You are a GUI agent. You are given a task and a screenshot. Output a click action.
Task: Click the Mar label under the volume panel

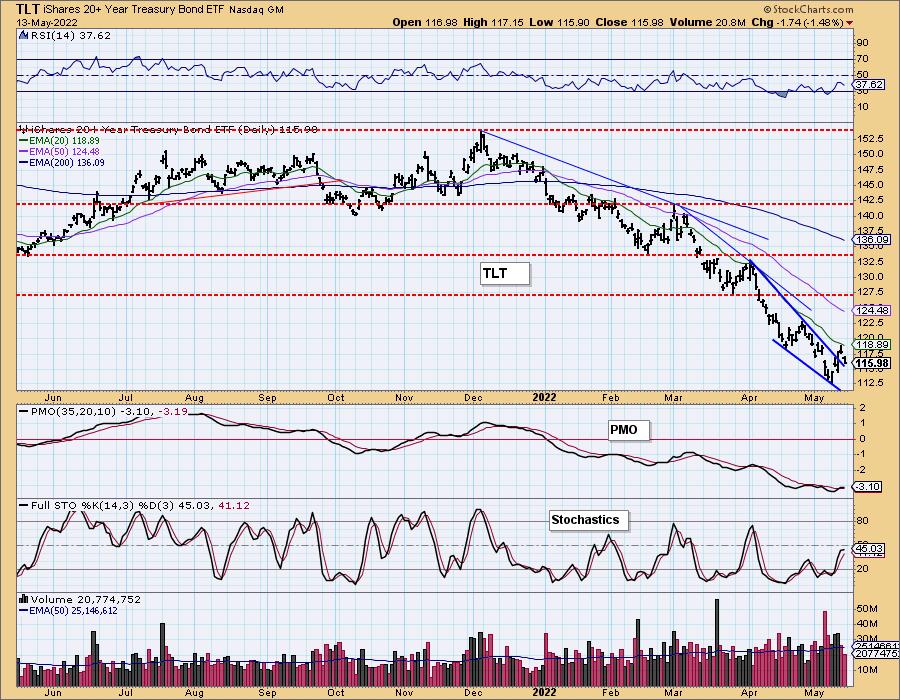673,693
